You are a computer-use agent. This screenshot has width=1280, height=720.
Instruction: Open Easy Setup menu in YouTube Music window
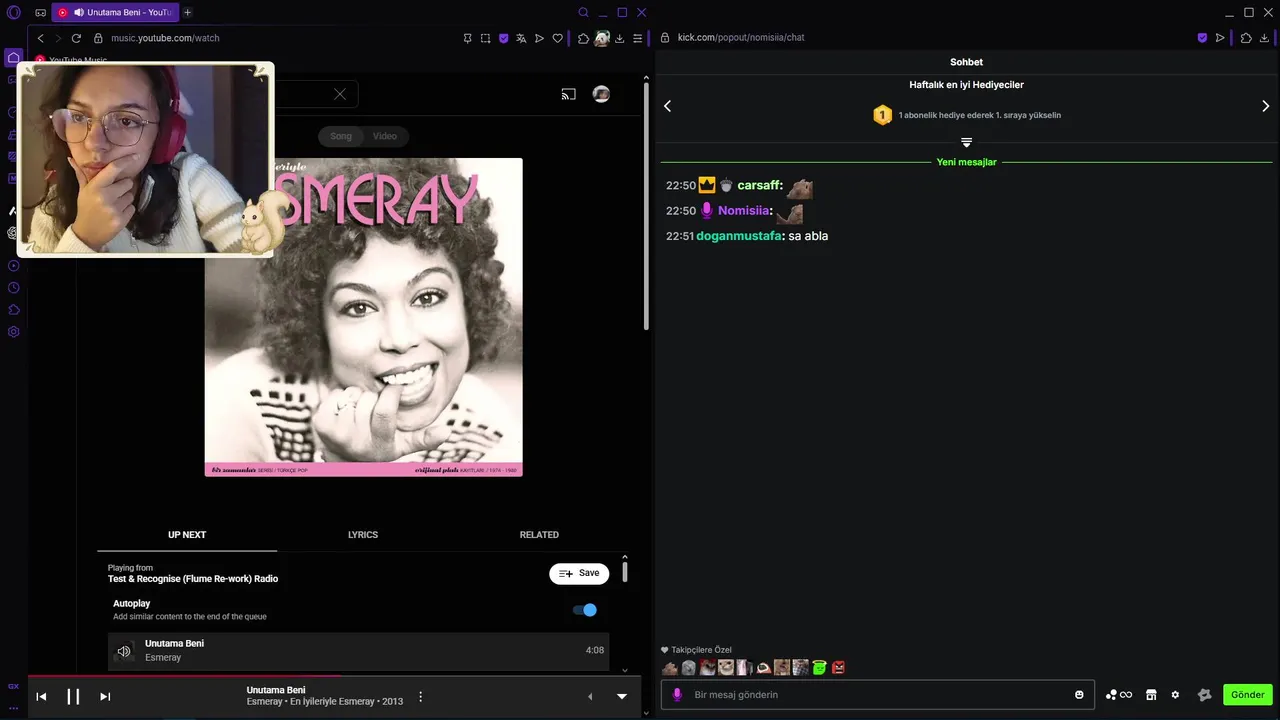tap(637, 38)
